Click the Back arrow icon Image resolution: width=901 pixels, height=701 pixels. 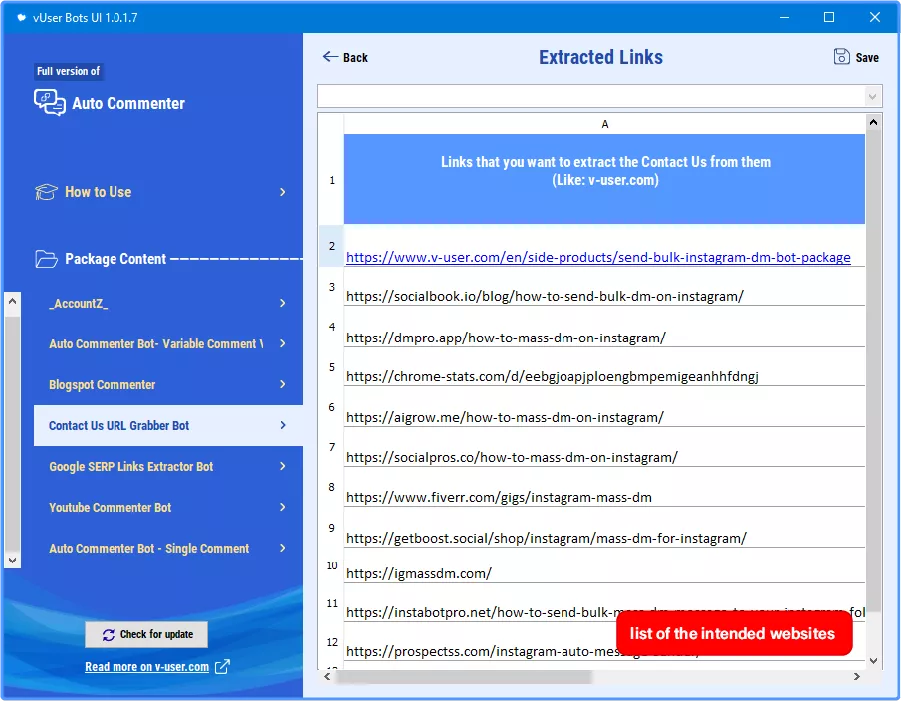(x=330, y=56)
